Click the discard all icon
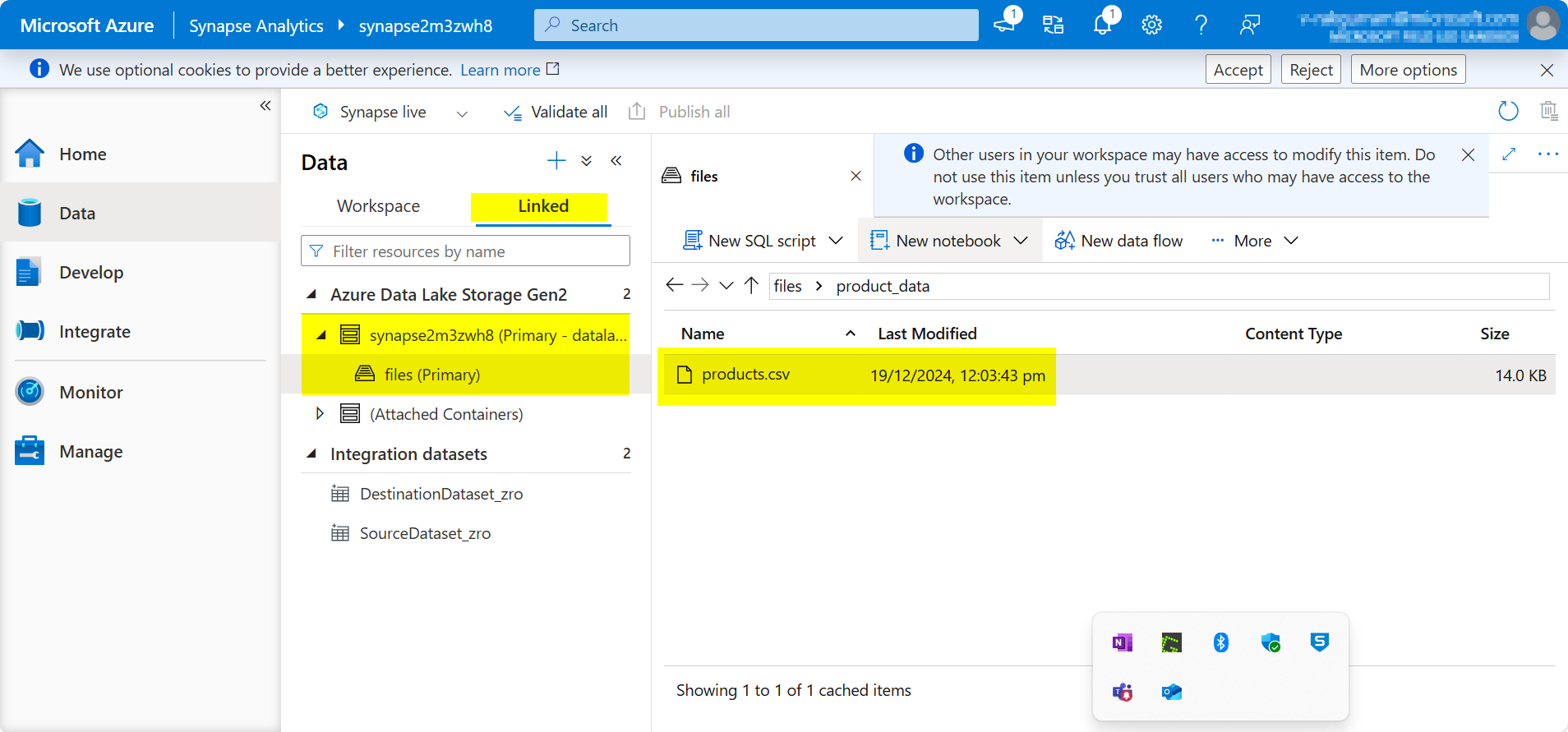 click(x=1549, y=111)
